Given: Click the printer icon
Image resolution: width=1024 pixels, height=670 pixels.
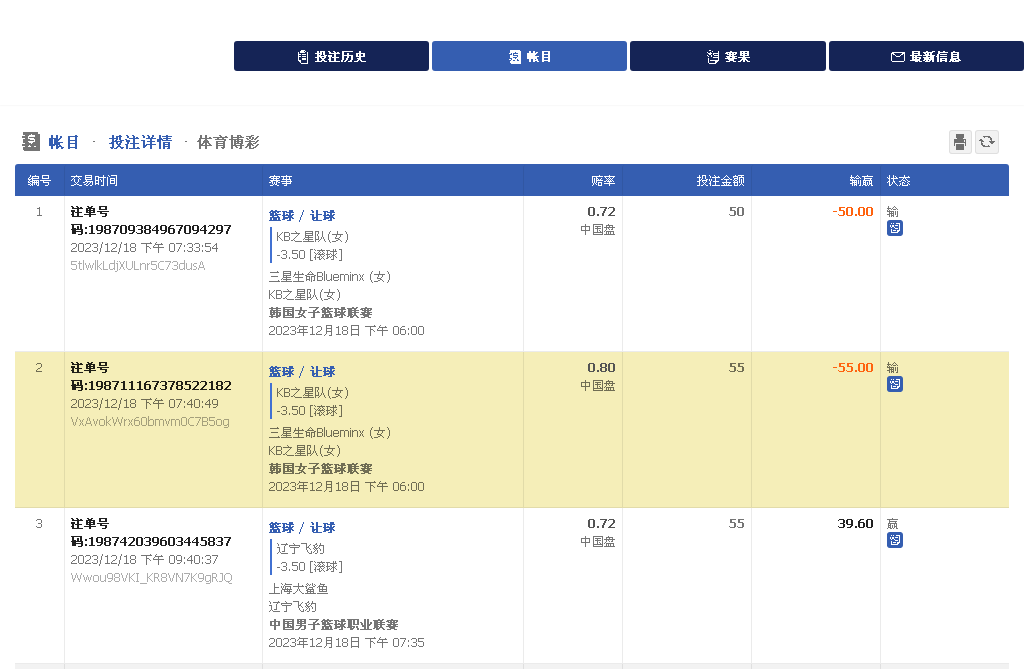Looking at the screenshot, I should pyautogui.click(x=960, y=142).
